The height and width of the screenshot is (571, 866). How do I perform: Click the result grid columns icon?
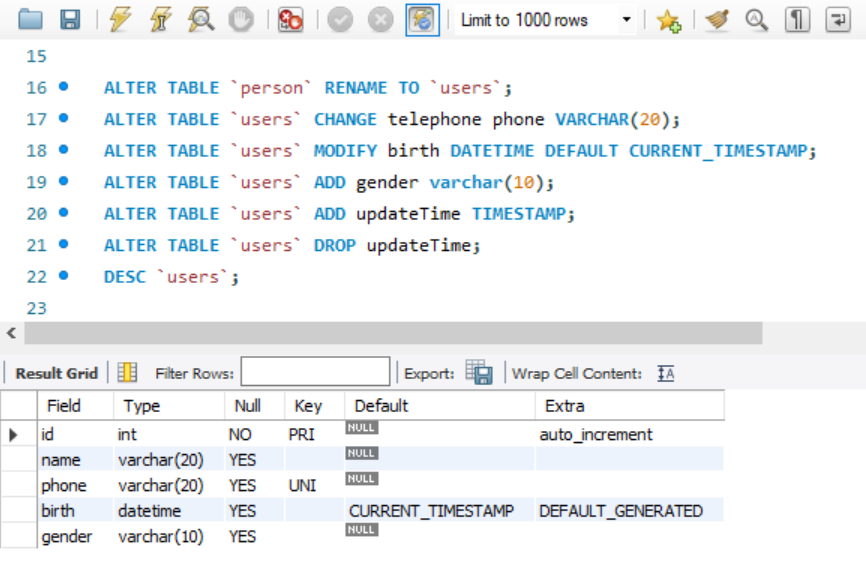127,372
